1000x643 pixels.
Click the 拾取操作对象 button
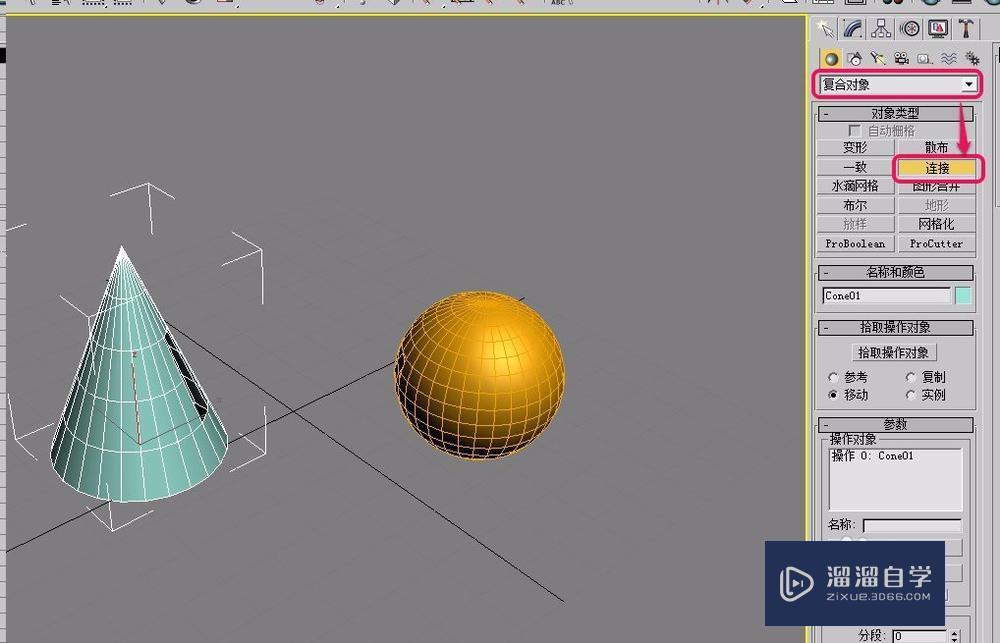[x=893, y=352]
